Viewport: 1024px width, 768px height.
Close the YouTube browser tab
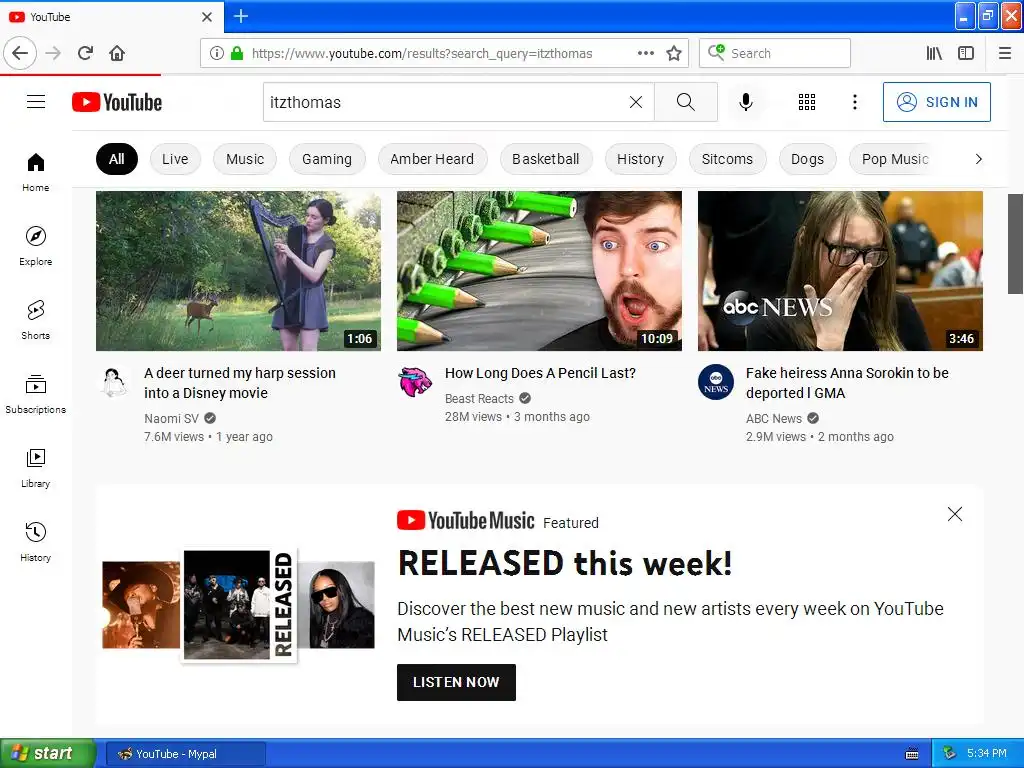coord(207,17)
